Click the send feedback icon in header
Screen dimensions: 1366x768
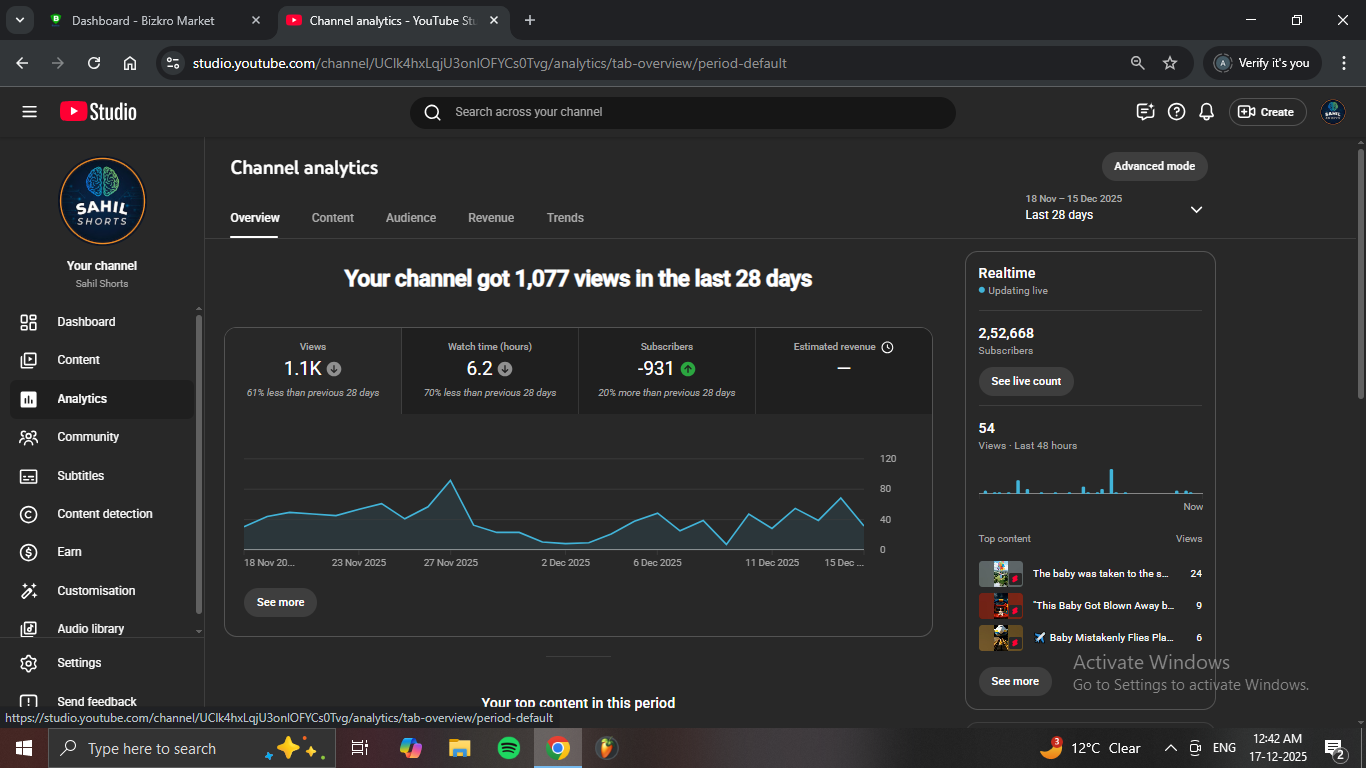pos(1146,112)
